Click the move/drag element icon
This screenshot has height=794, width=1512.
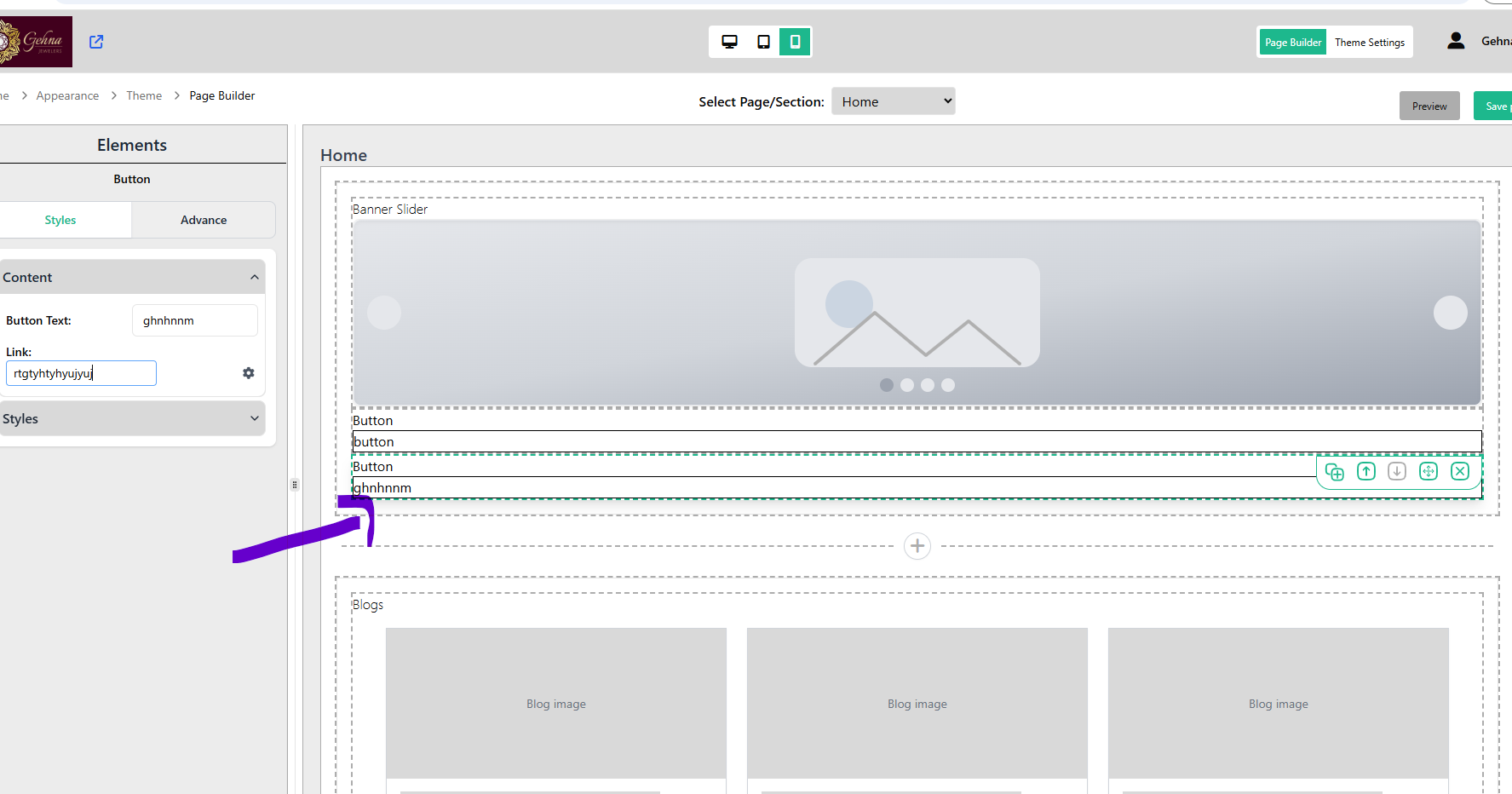1429,471
